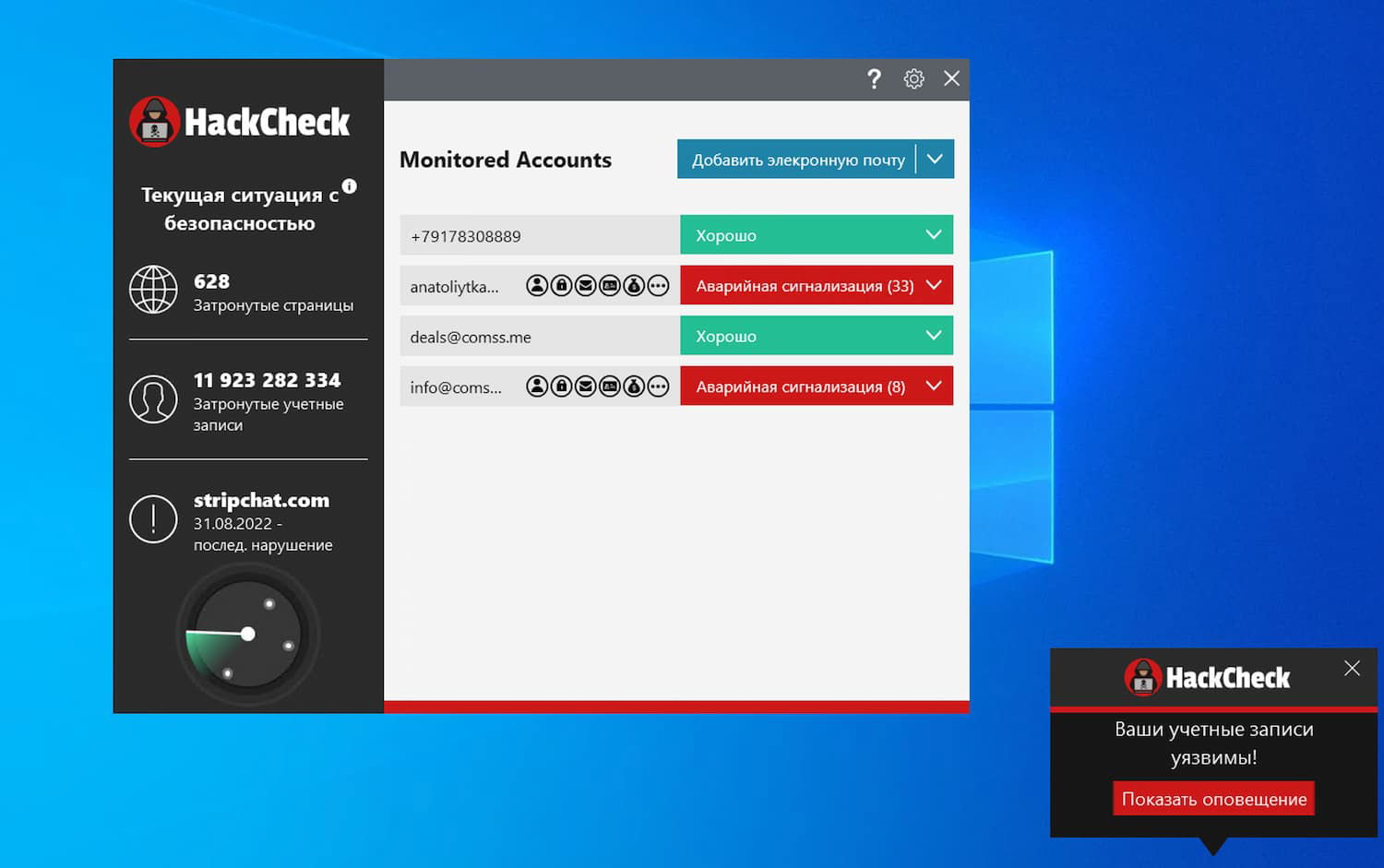Viewport: 1384px width, 868px height.
Task: Click the envelope icon in the anatoliytka row
Action: [585, 286]
